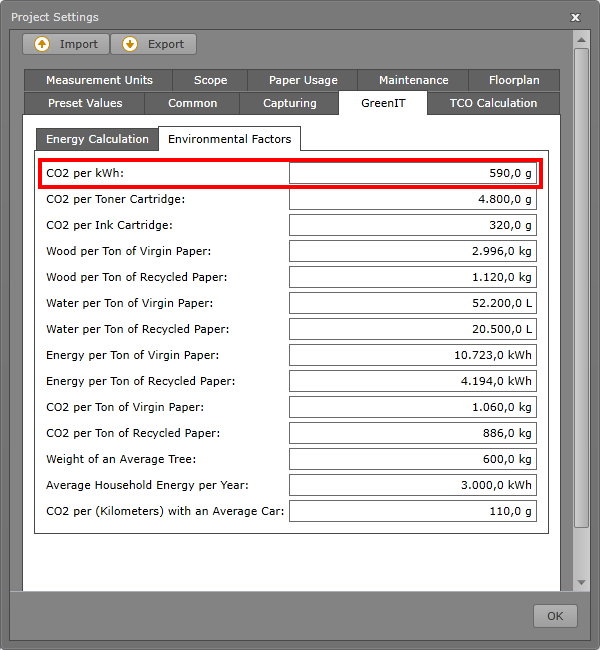The width and height of the screenshot is (600, 650).
Task: Edit Water per Ton of Recycled Paper value
Action: [x=413, y=329]
